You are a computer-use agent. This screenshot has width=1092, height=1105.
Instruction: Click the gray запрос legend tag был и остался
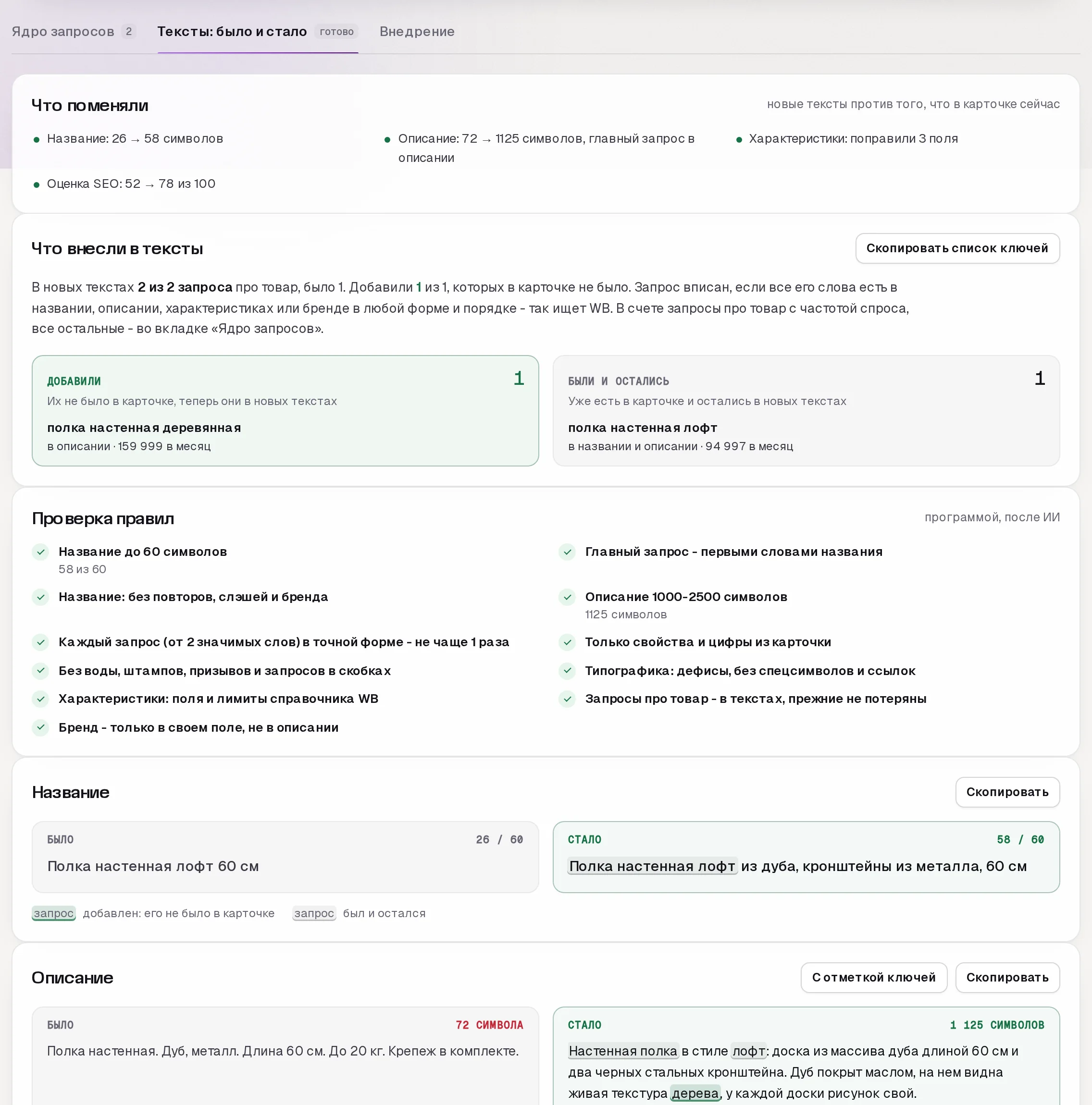tap(314, 913)
